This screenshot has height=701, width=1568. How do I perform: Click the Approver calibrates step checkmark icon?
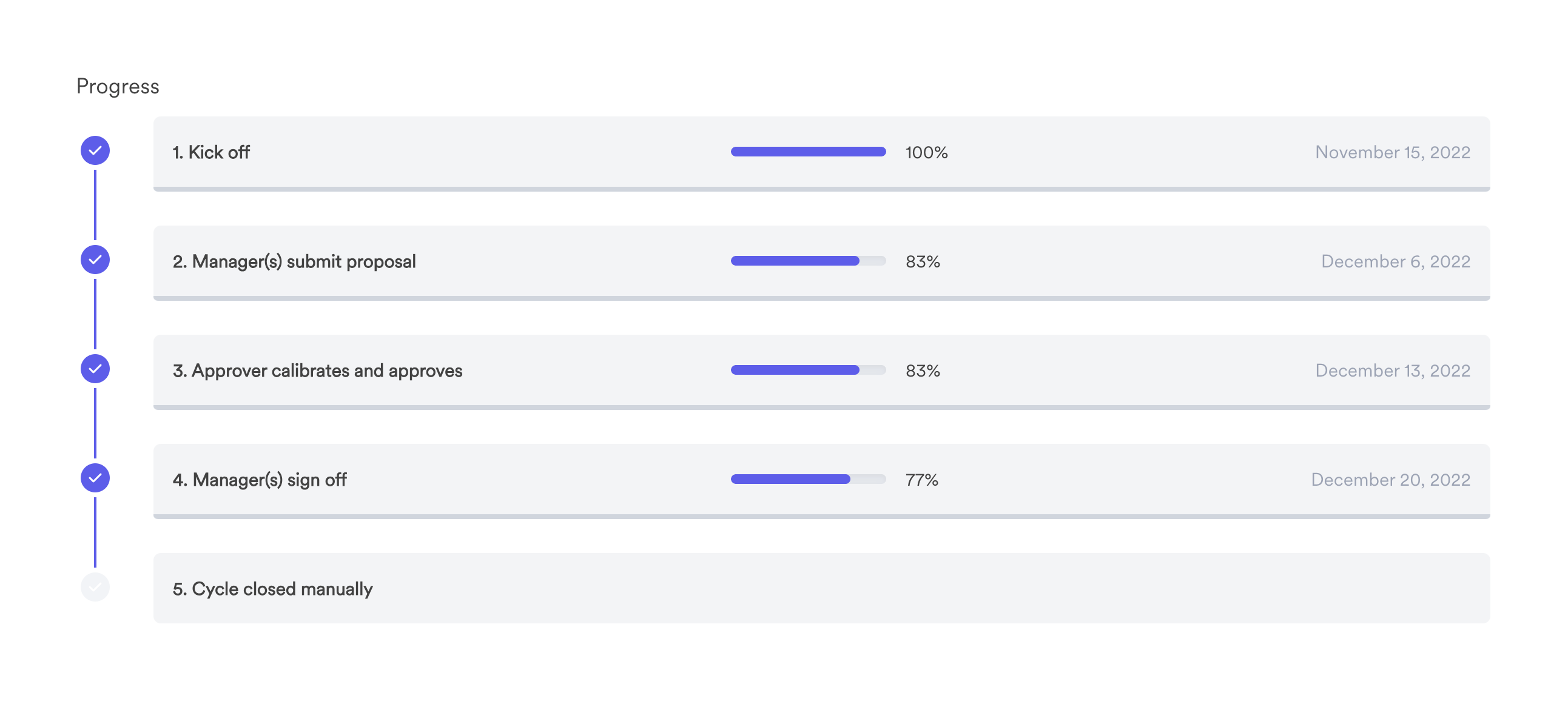(95, 369)
